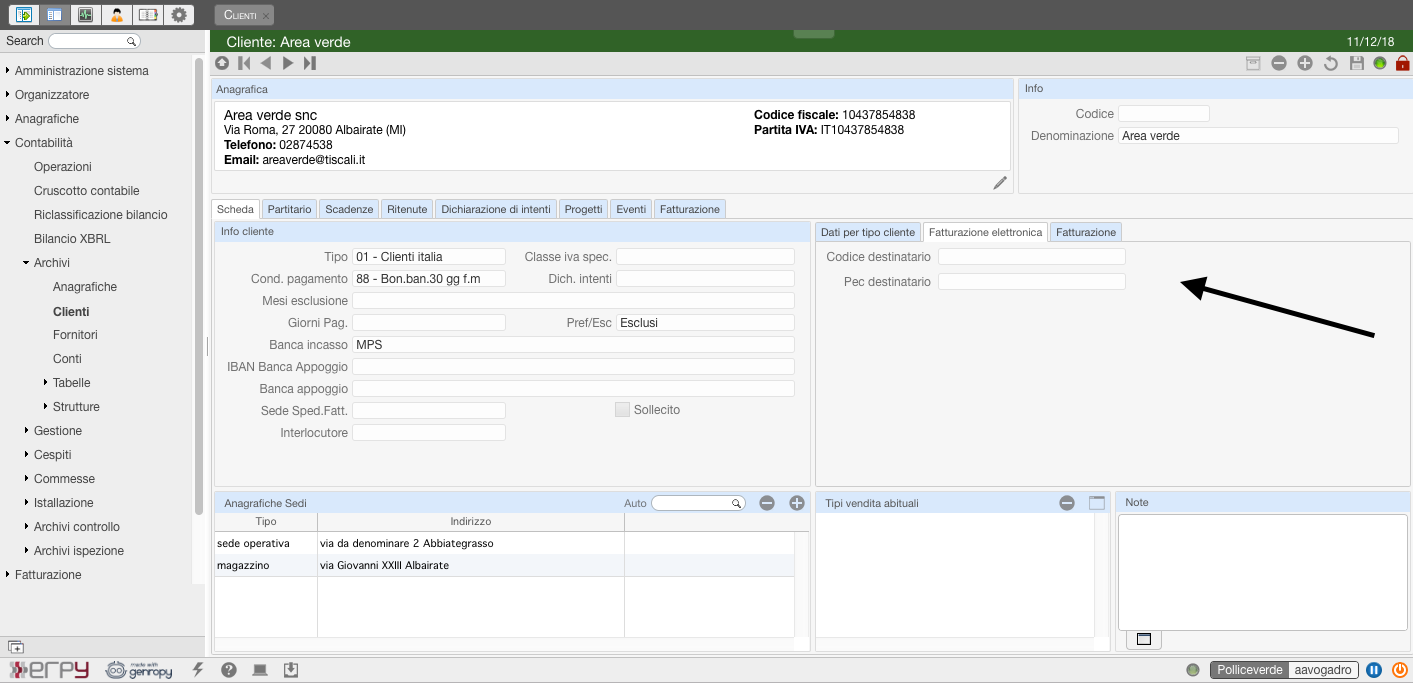Screen dimensions: 1413x683
Task: Add new record with toolbar plus icon
Action: (x=1305, y=63)
